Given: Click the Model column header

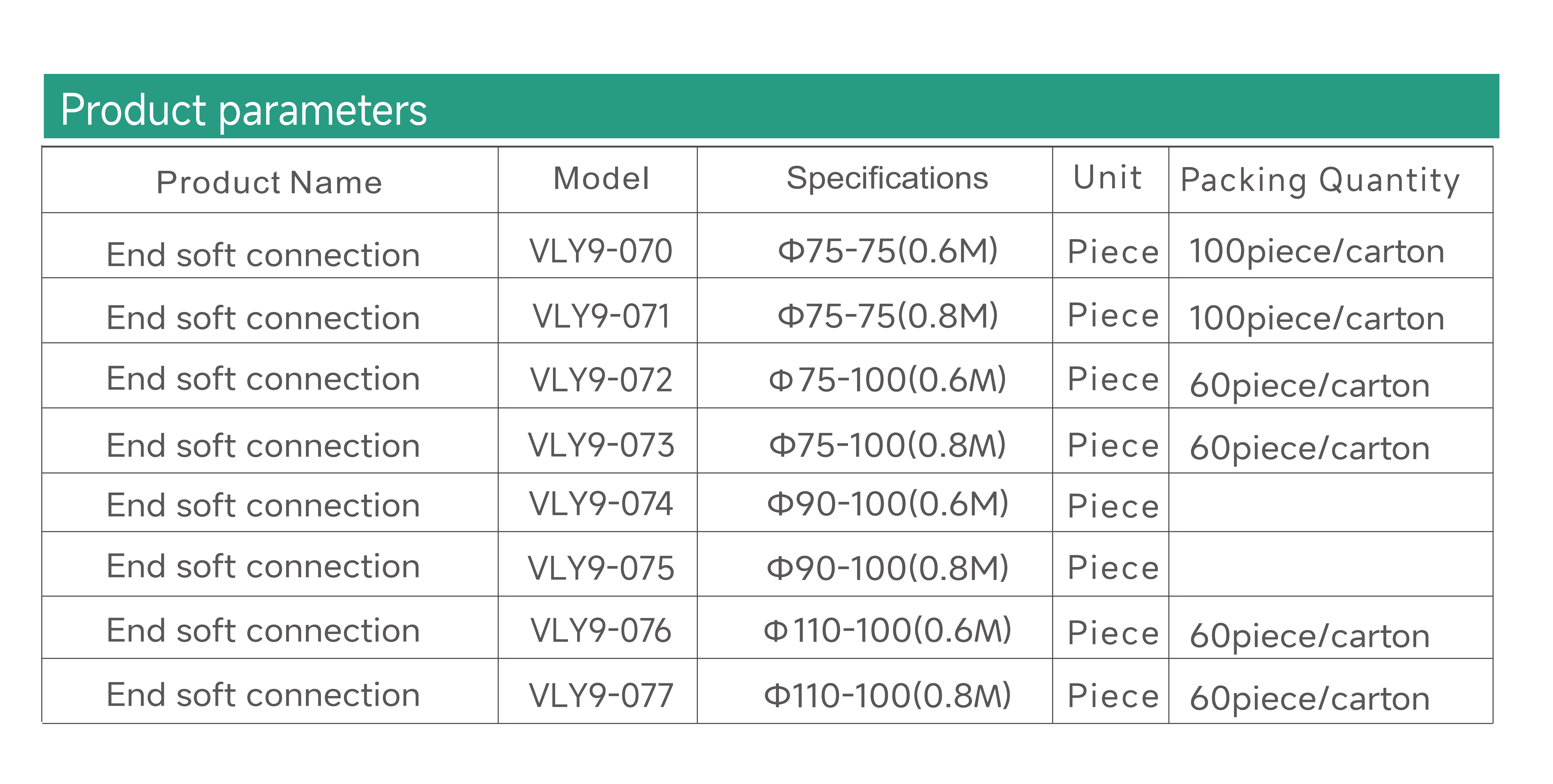Looking at the screenshot, I should coord(601,179).
